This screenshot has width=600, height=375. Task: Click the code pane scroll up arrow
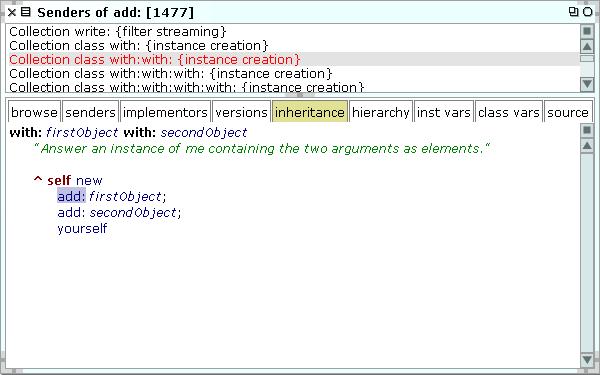click(x=587, y=146)
